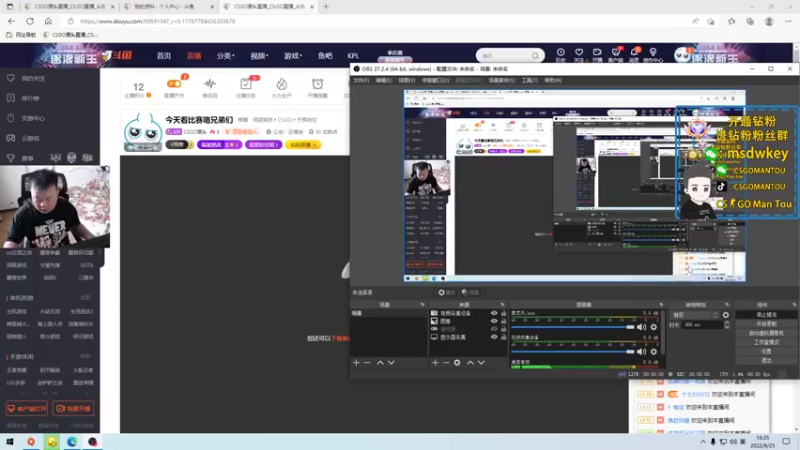This screenshot has height=450, width=800.
Task: Remove scene with OBS scenes minus
Action: click(x=367, y=362)
